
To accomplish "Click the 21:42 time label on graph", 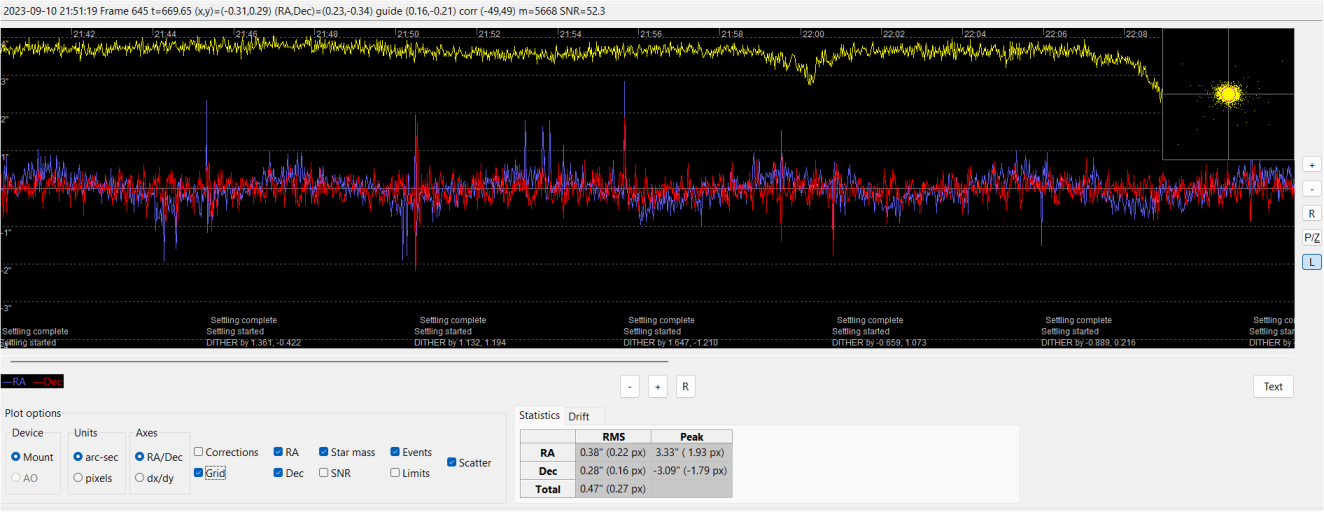I will (84, 34).
